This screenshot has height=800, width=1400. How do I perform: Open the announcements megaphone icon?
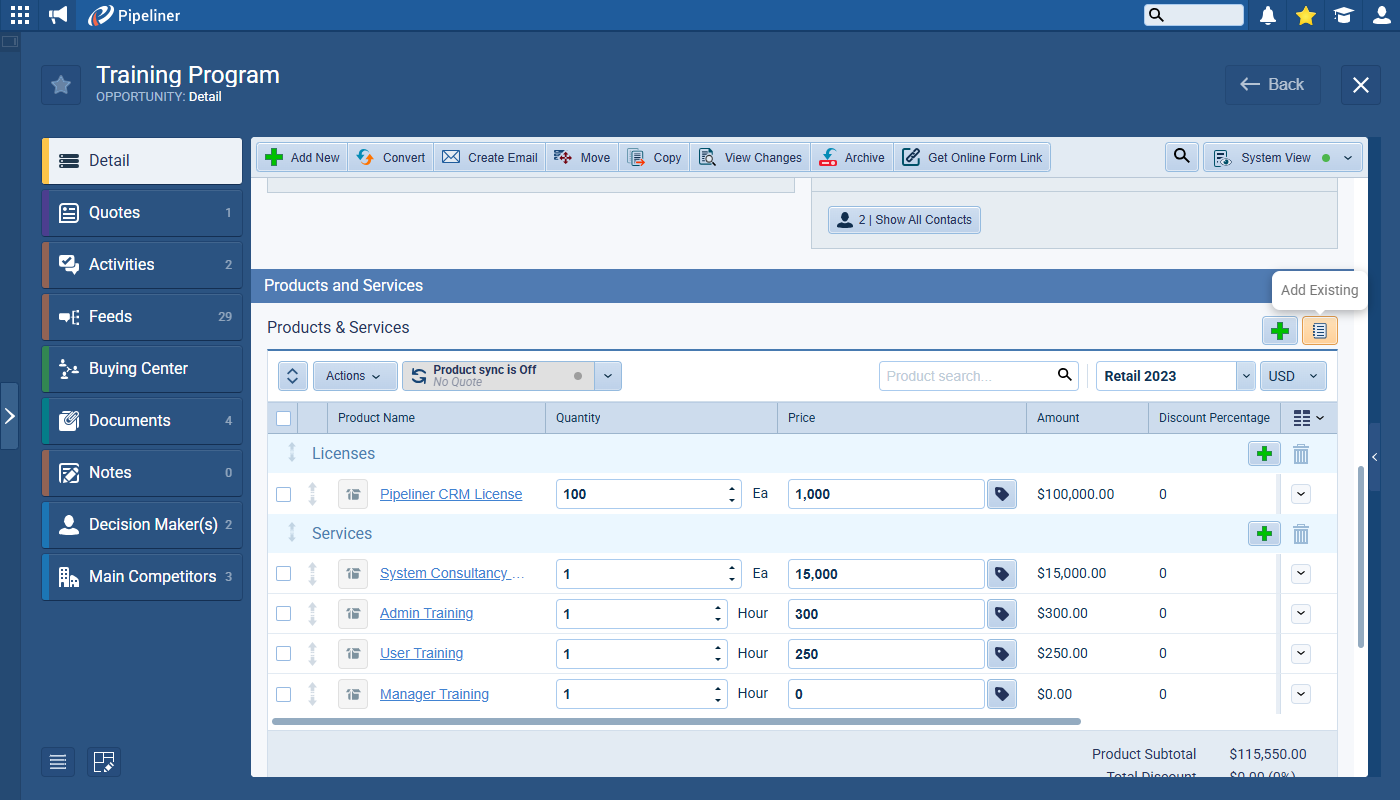[58, 15]
